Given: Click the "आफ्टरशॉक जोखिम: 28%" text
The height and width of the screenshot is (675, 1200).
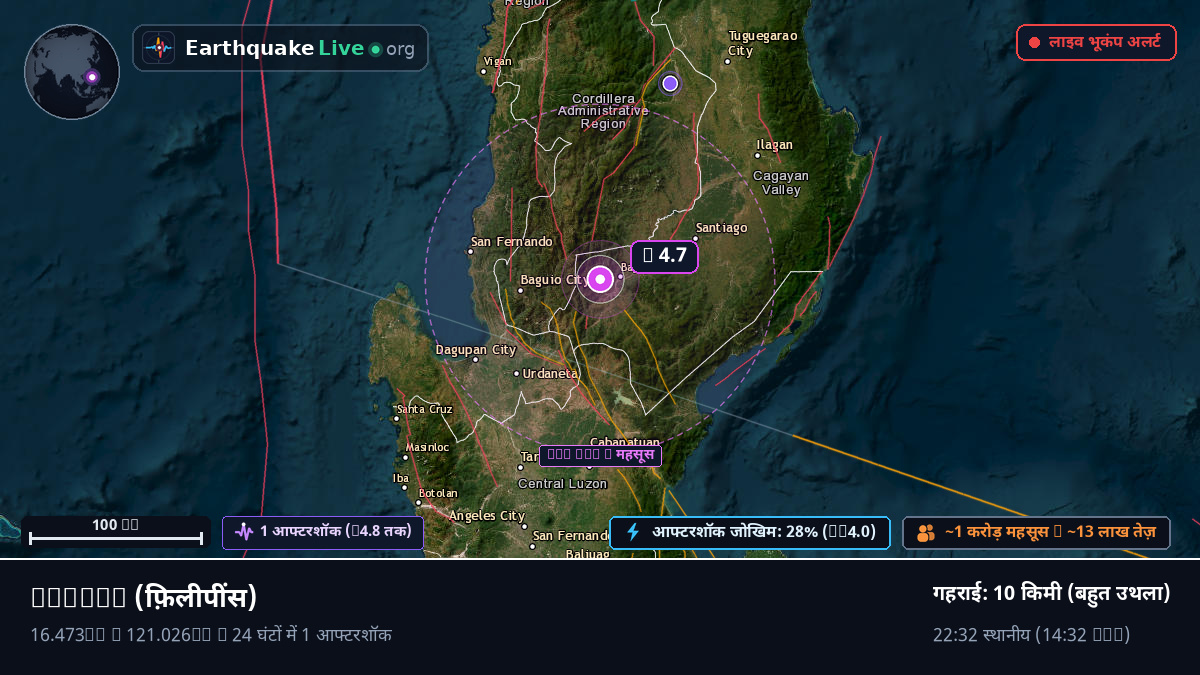Looking at the screenshot, I should [x=765, y=532].
